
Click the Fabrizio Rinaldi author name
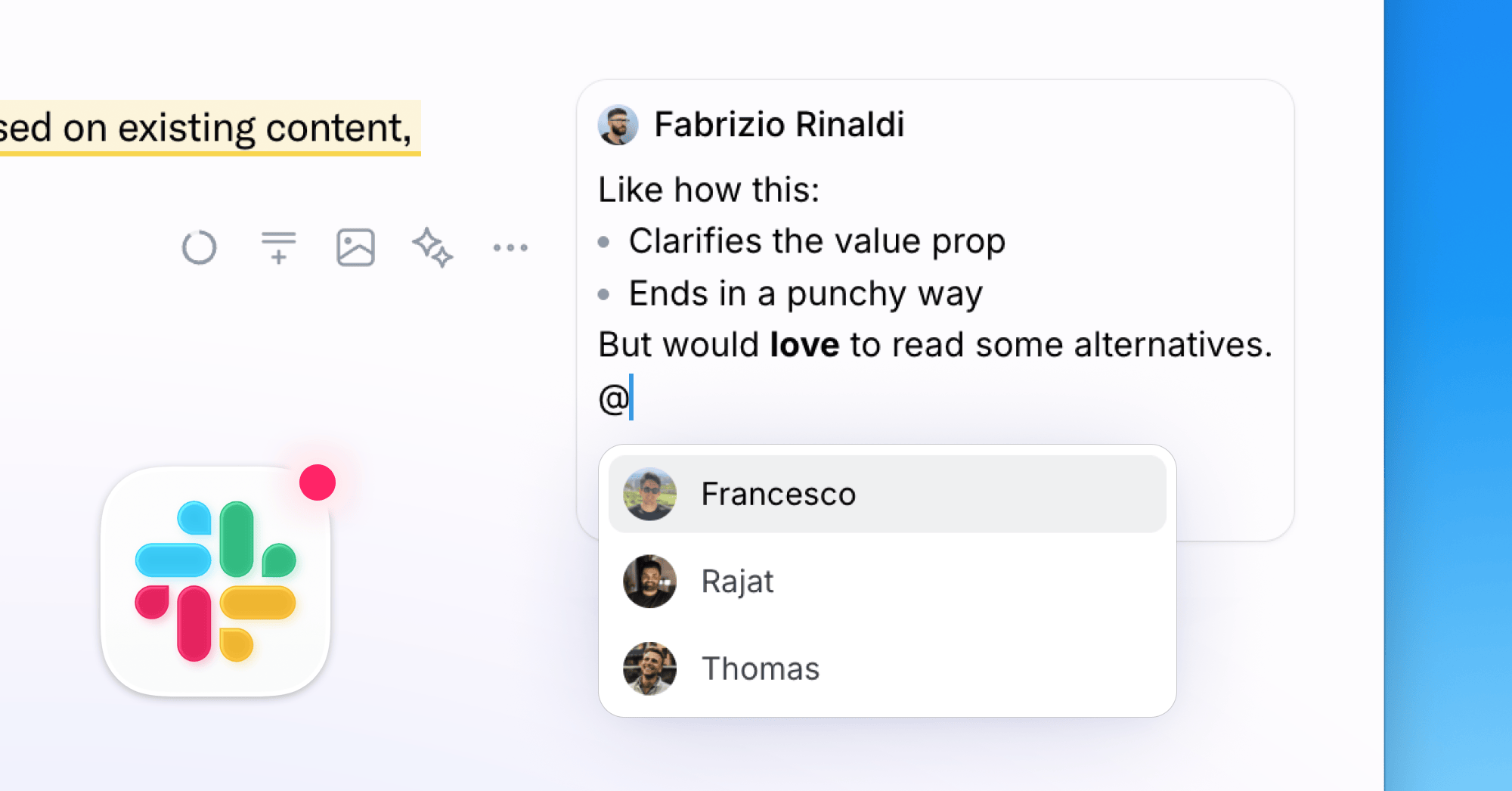[x=779, y=125]
